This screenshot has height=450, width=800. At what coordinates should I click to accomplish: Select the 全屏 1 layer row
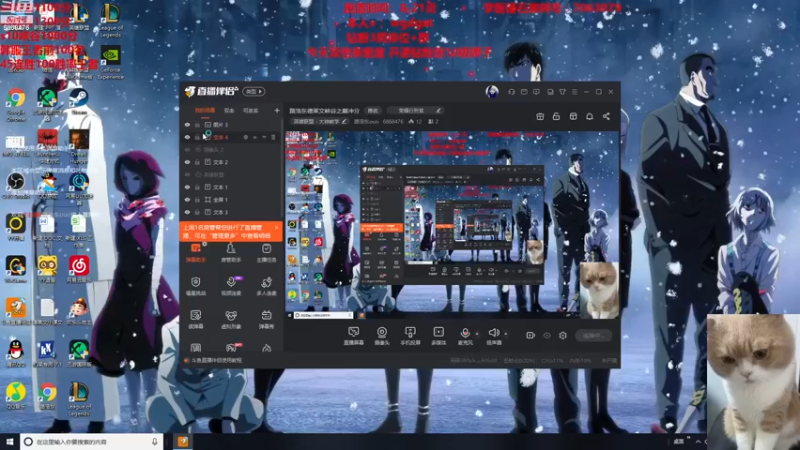click(x=231, y=199)
